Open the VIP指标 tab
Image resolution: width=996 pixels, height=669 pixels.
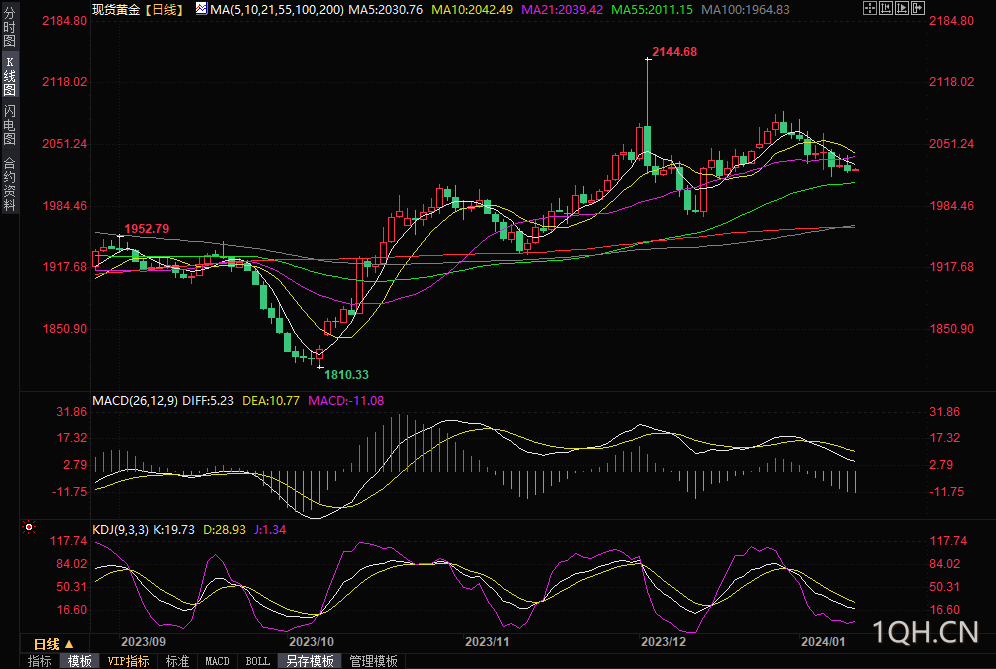128,661
